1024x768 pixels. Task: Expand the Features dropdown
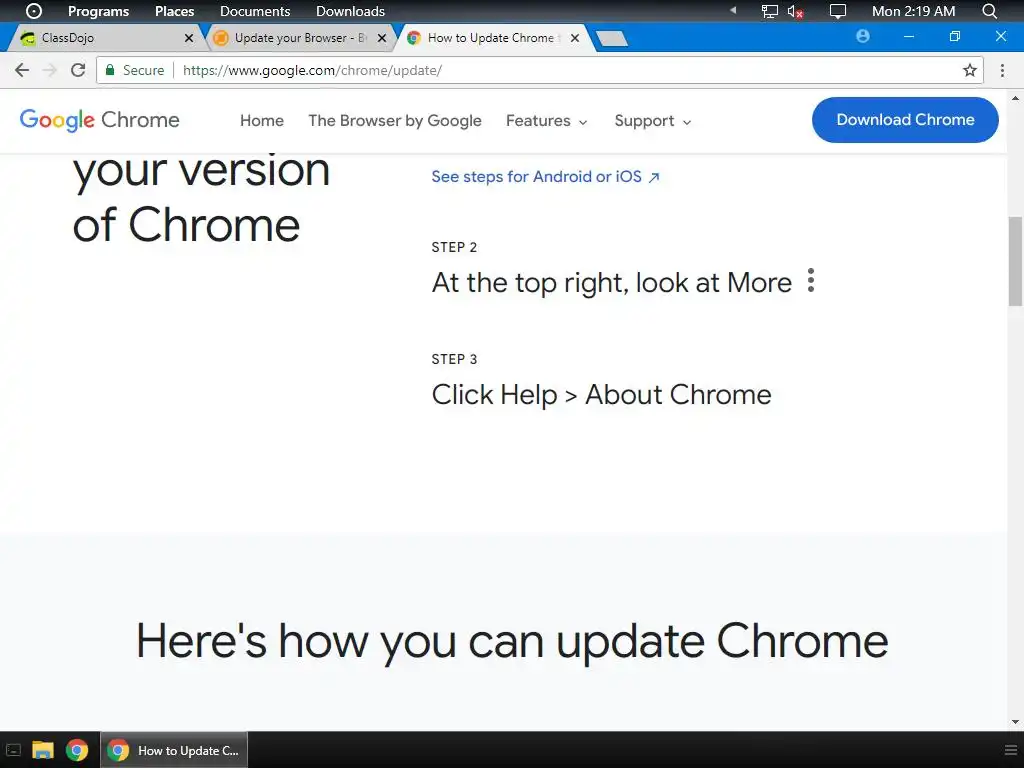click(x=547, y=121)
